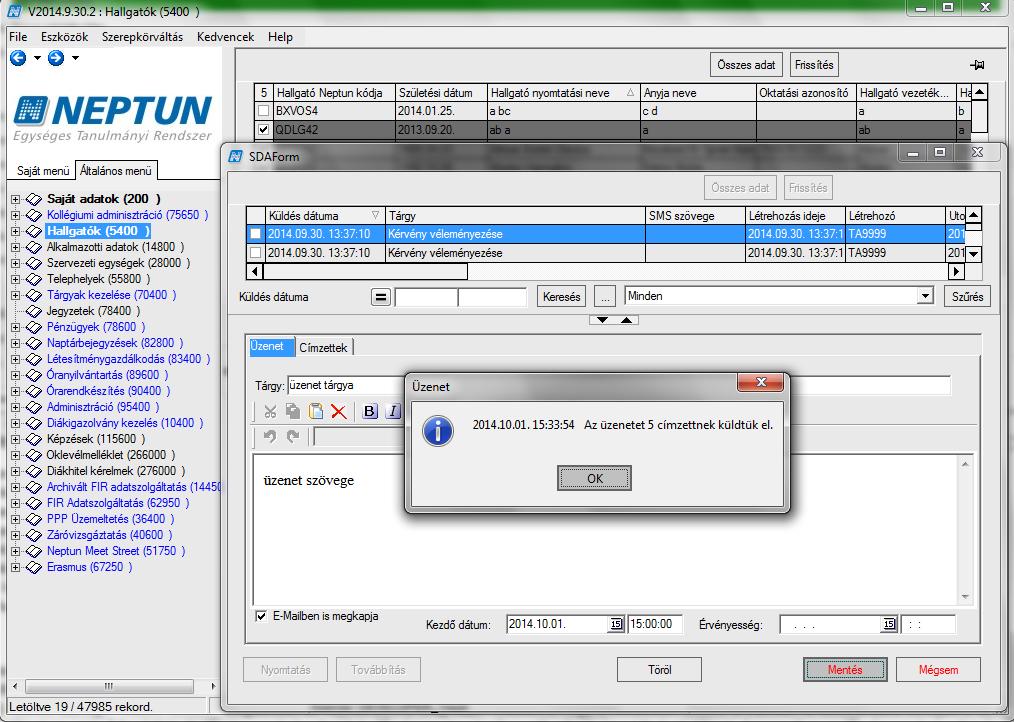Click the Kezdő dátum time field
1014x722 pixels.
click(x=655, y=624)
